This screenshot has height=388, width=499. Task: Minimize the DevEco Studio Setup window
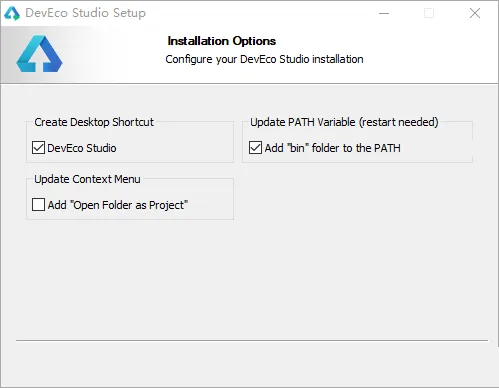point(384,13)
